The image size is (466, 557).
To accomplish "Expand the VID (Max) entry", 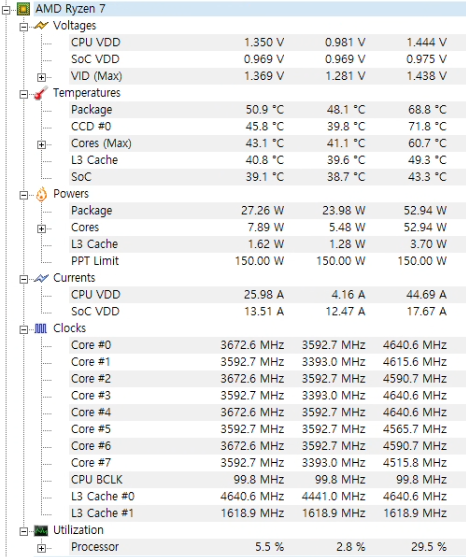I will click(42, 77).
